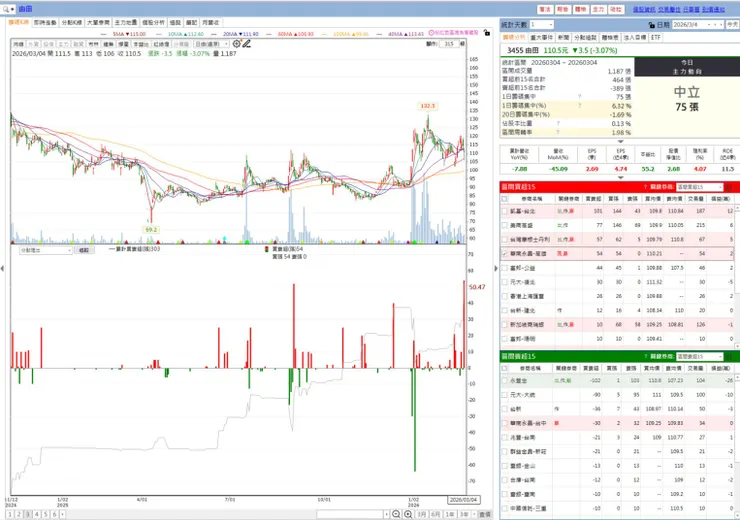
Task: Click page 3 button at chart bottom left
Action: coord(28,514)
